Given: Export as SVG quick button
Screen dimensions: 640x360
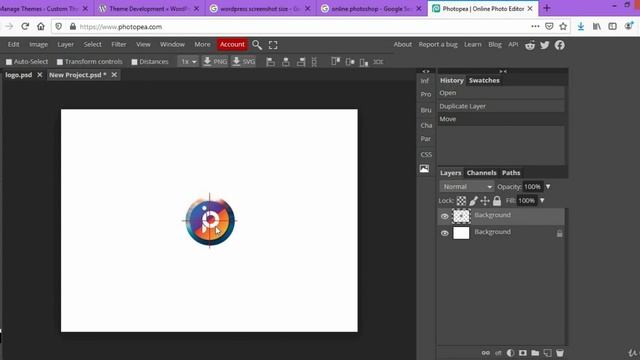Looking at the screenshot, I should tap(244, 62).
